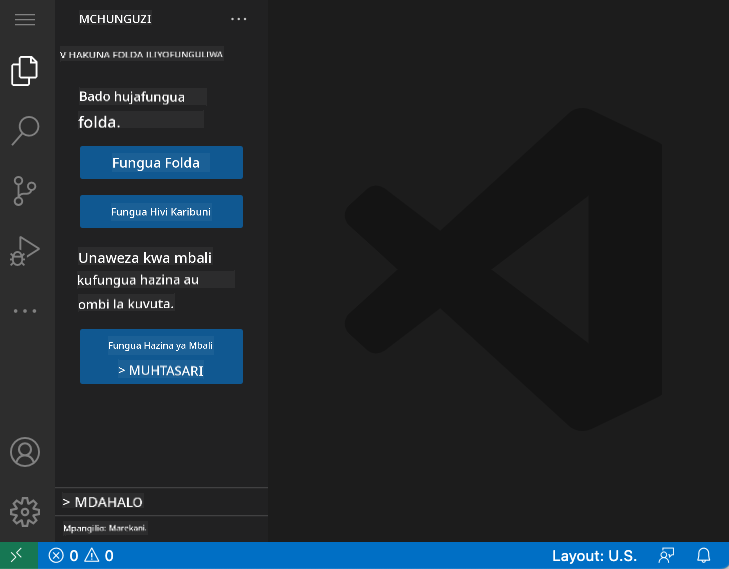
Task: Open the Source Control view
Action: coord(25,190)
